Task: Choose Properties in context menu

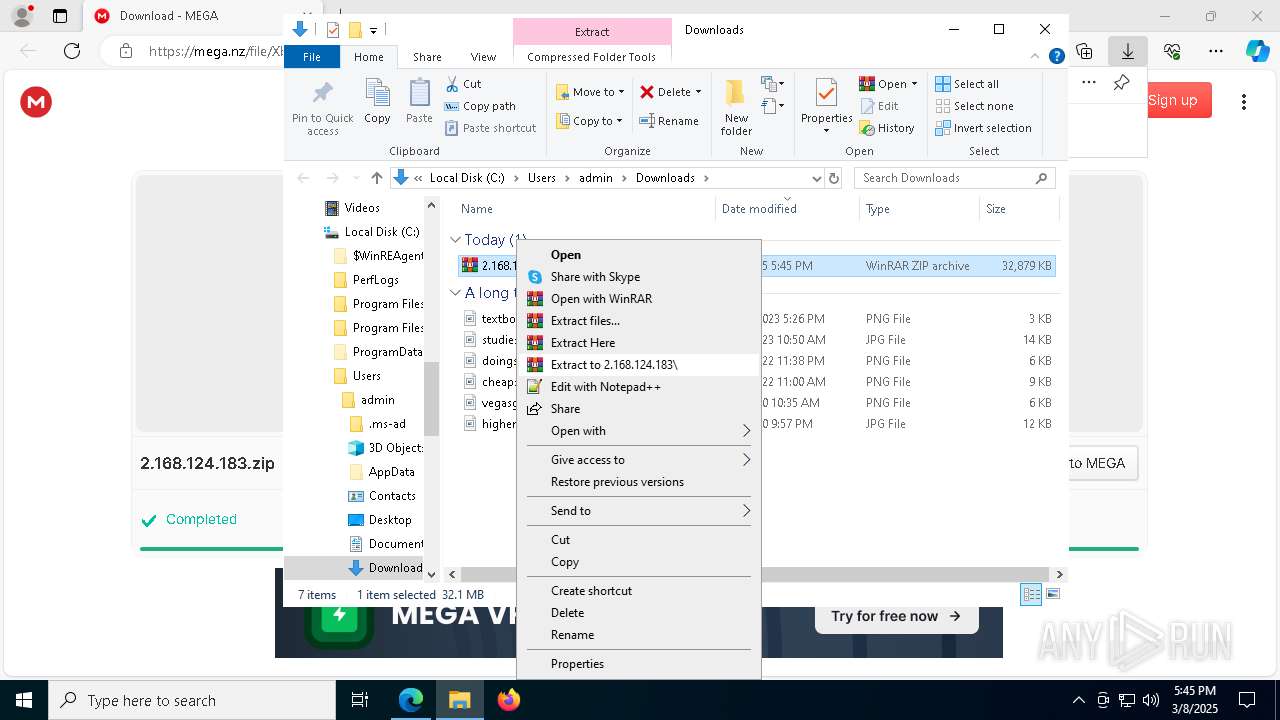Action: [638, 664]
